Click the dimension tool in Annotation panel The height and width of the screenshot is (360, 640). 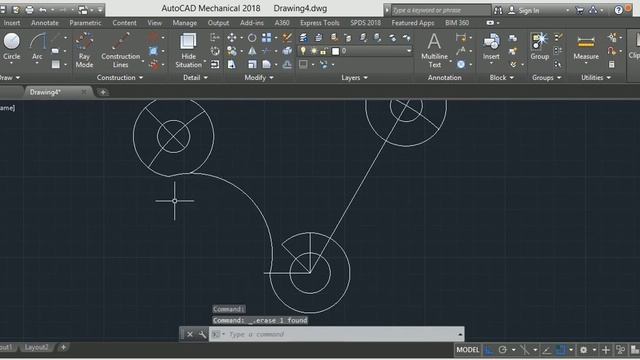461,38
